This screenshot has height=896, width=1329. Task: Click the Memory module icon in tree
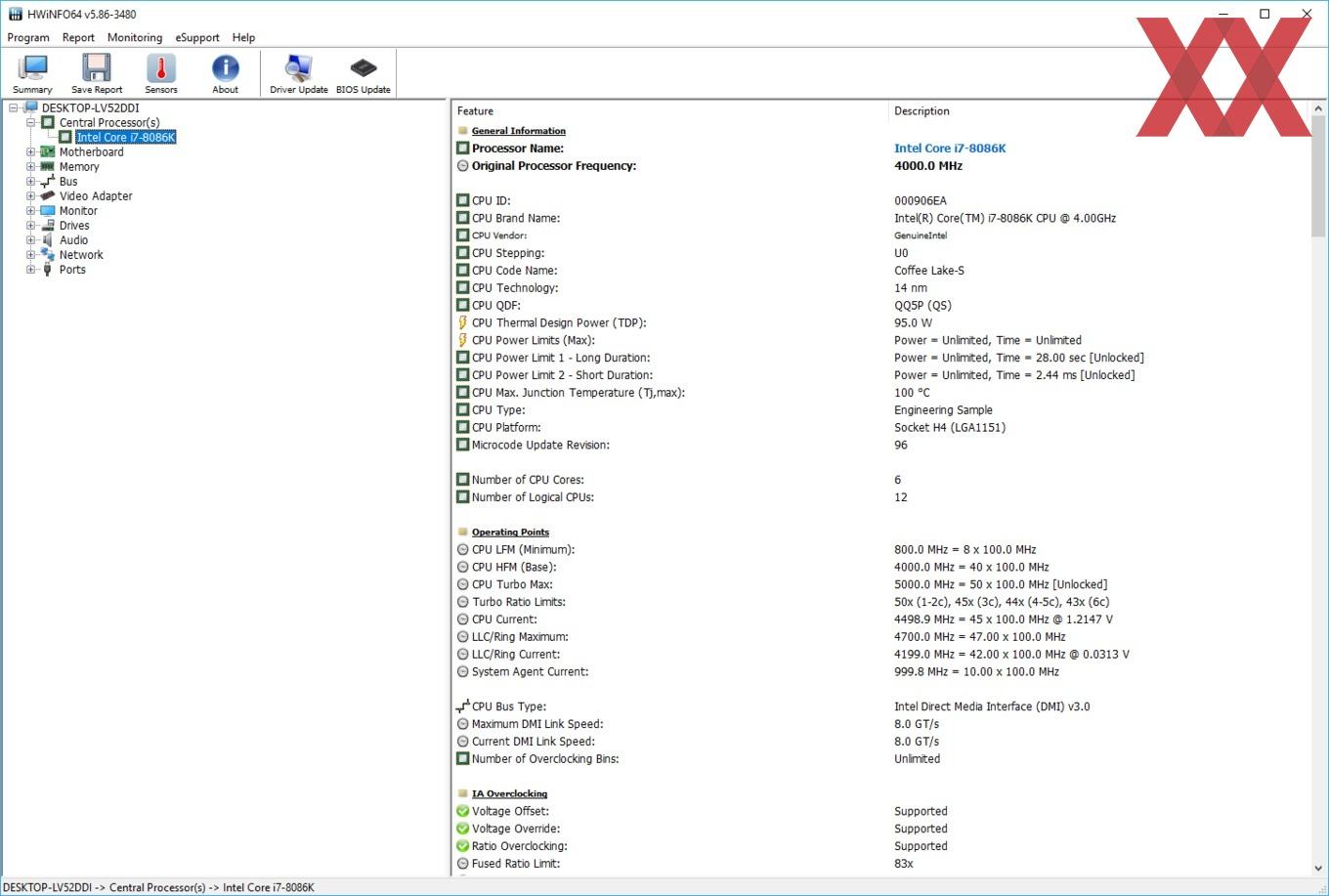point(47,166)
